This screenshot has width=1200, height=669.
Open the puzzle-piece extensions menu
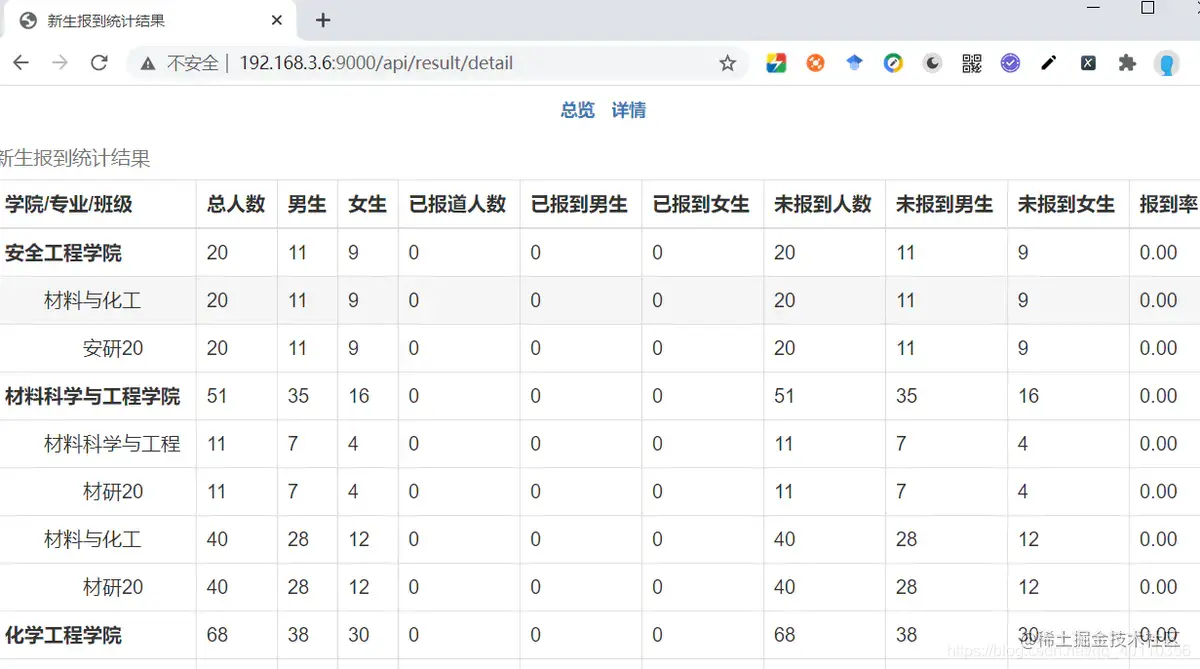[1127, 62]
